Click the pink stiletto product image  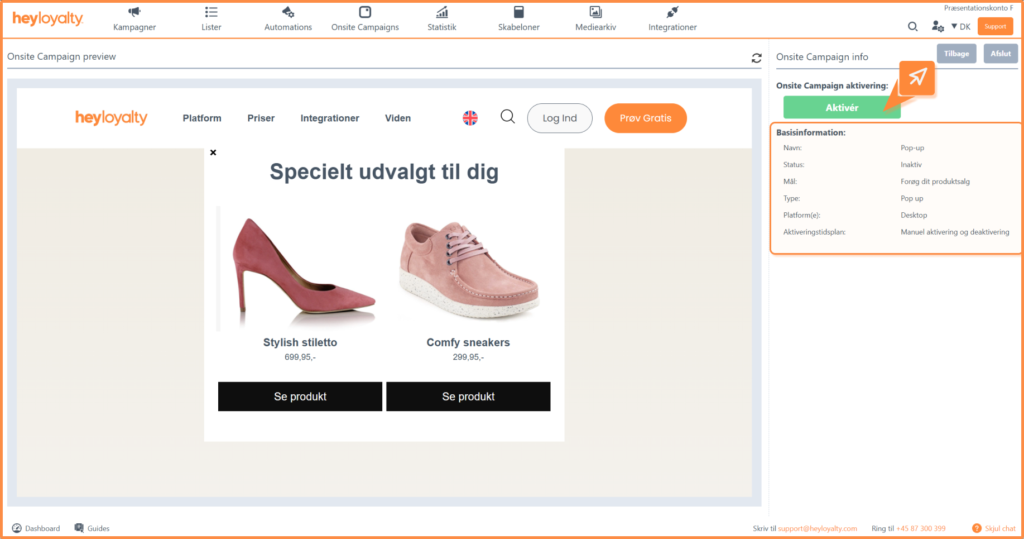(299, 268)
